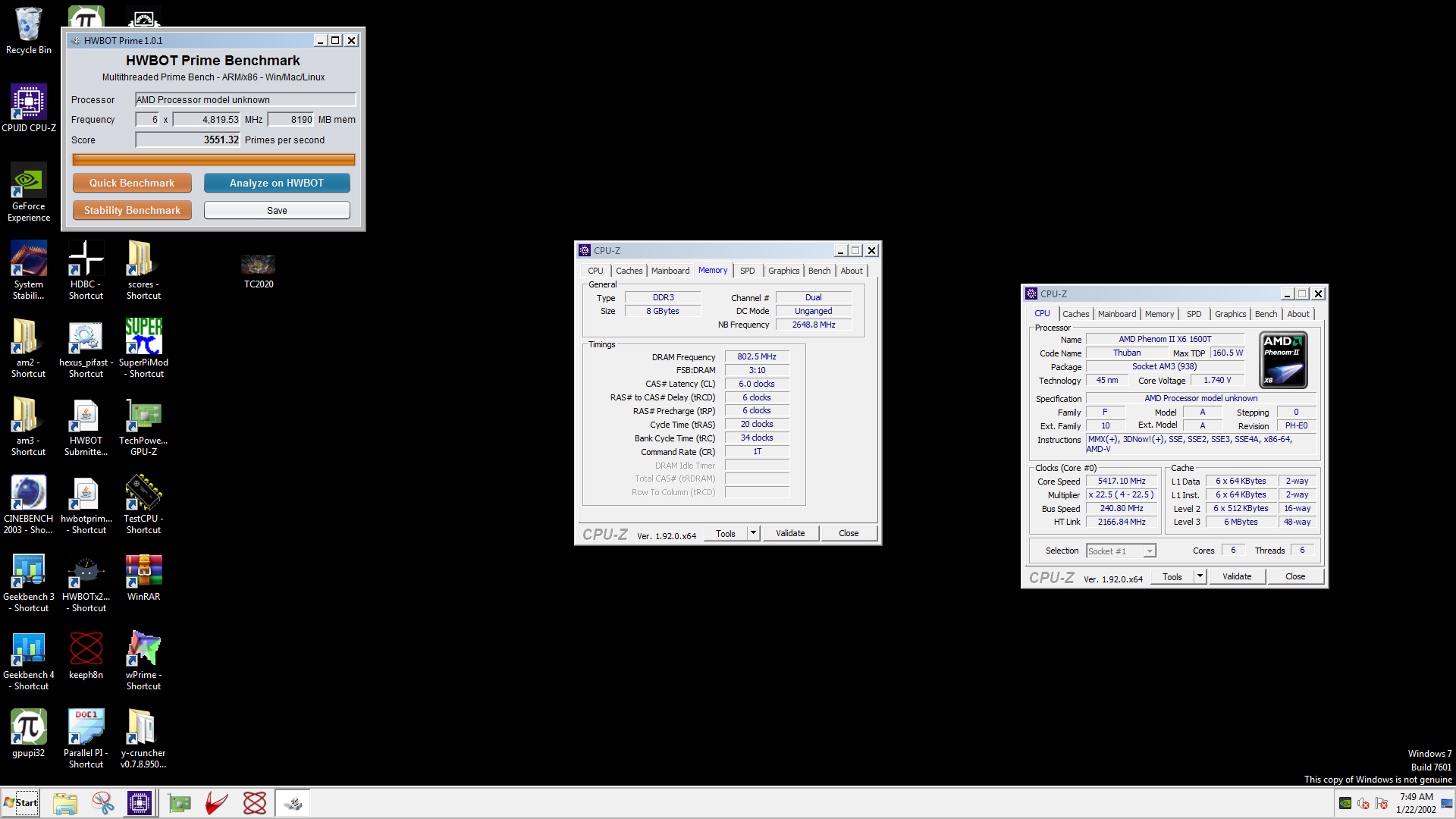Viewport: 1456px width, 819px height.
Task: Expand Tools dropdown arrow in right CPU-Z
Action: coord(1200,576)
